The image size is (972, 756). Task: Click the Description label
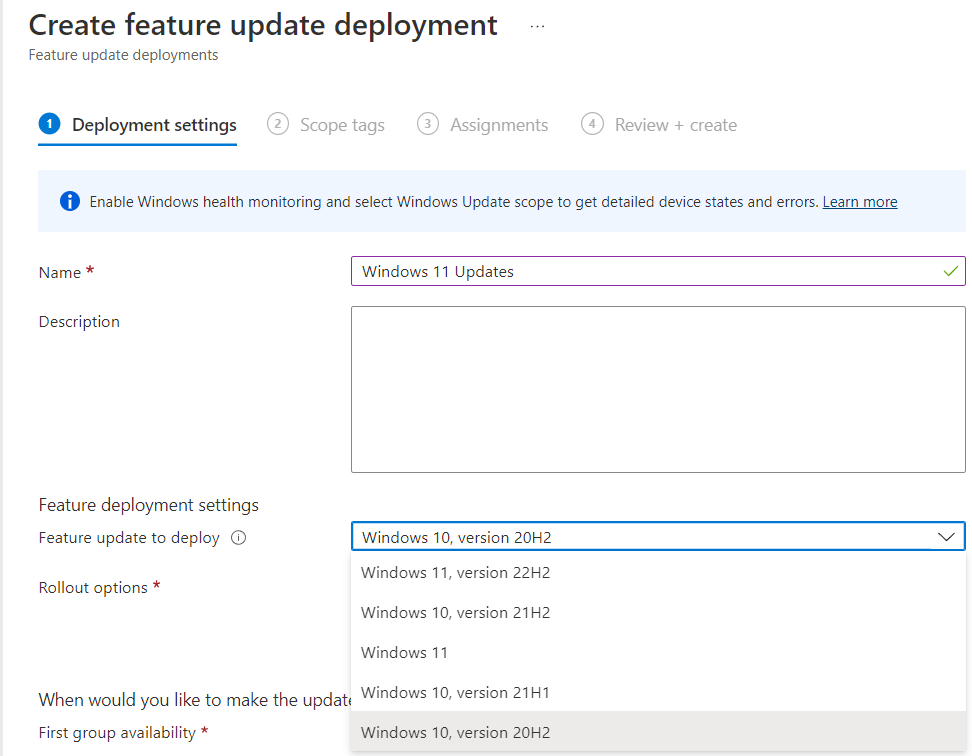click(x=79, y=322)
